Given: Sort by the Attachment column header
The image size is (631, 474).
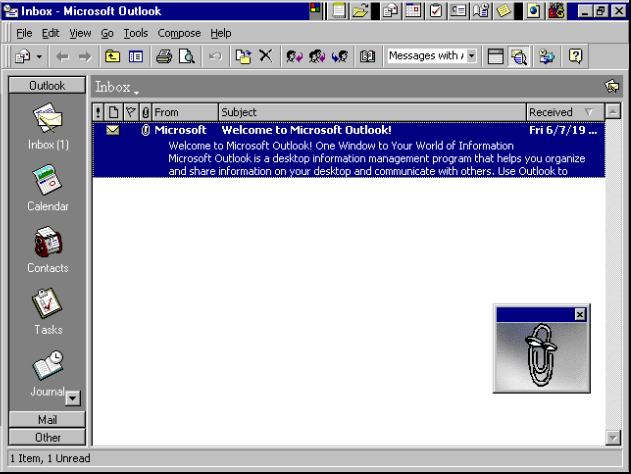Looking at the screenshot, I should 145,112.
